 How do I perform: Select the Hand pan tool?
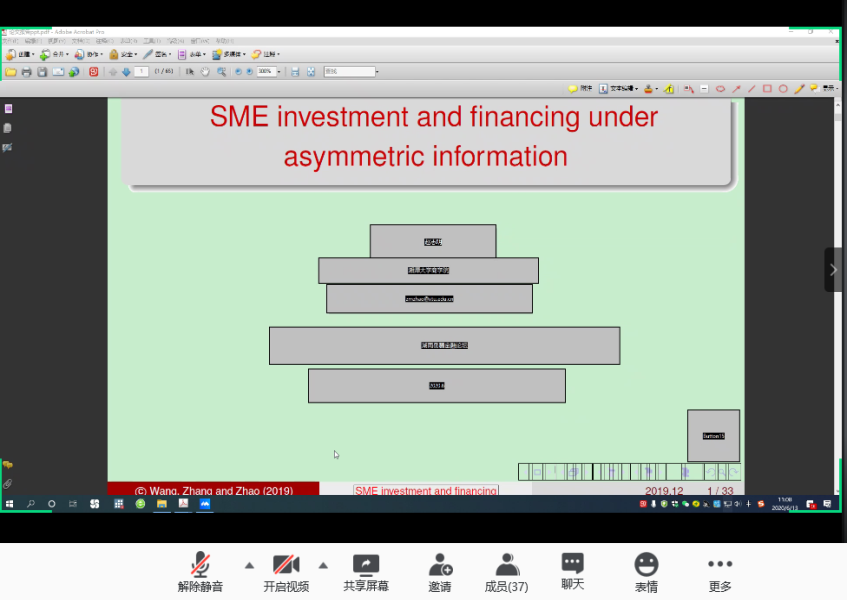click(x=205, y=72)
